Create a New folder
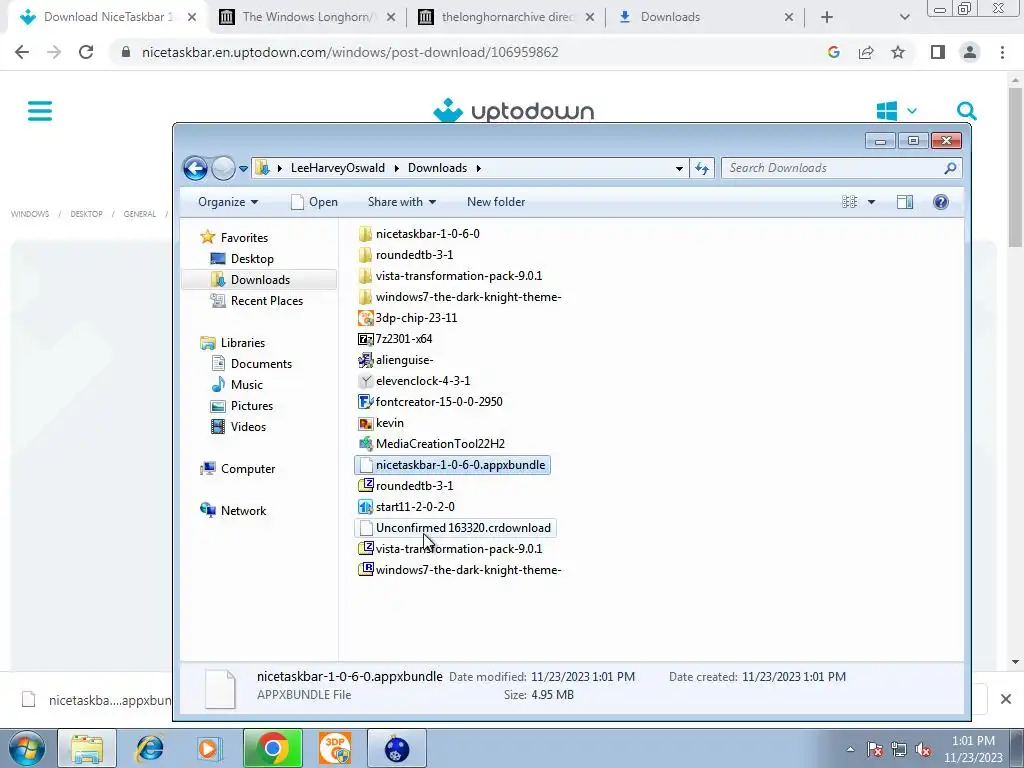The height and width of the screenshot is (768, 1024). pyautogui.click(x=496, y=202)
